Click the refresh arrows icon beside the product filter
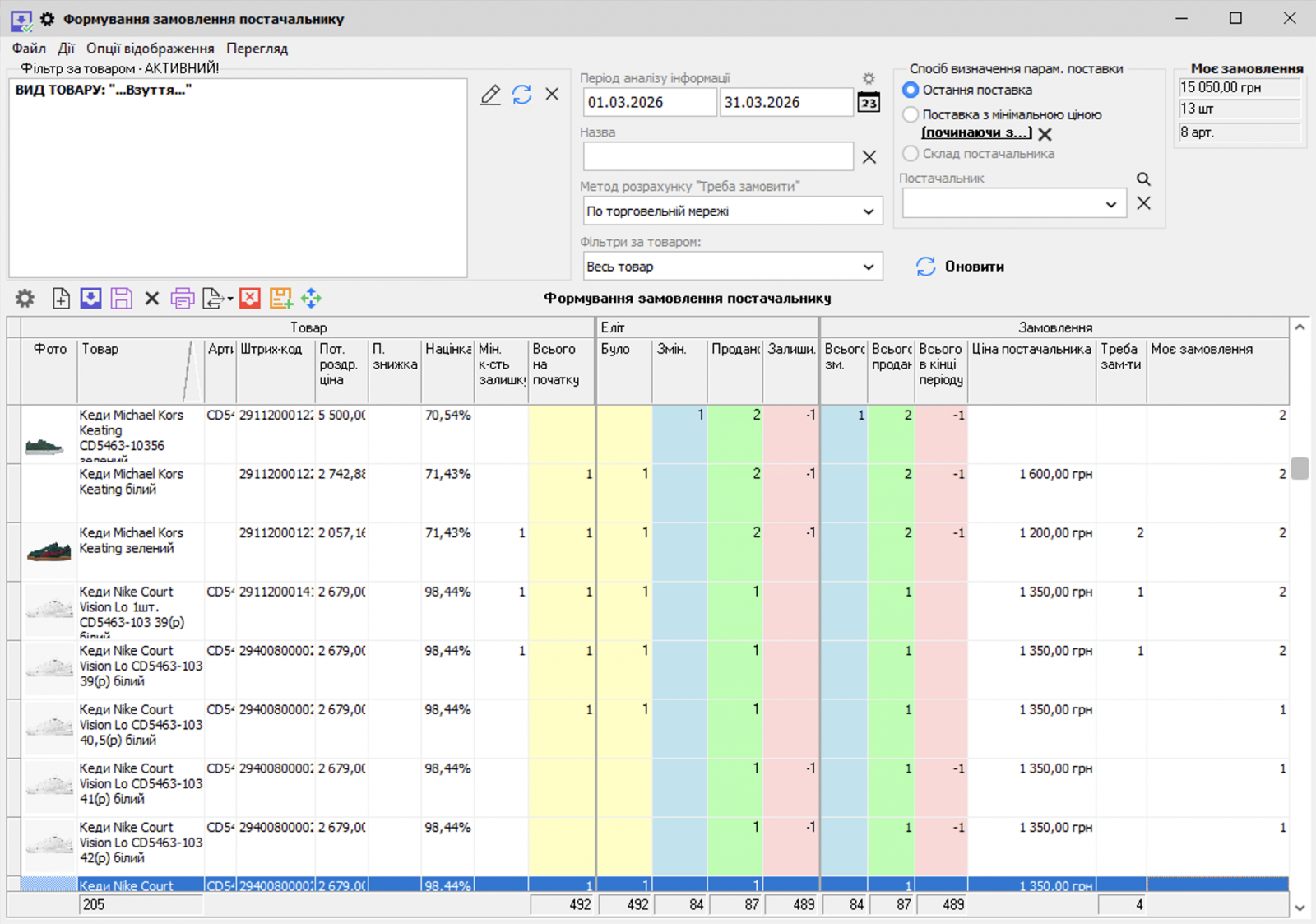 click(x=521, y=95)
